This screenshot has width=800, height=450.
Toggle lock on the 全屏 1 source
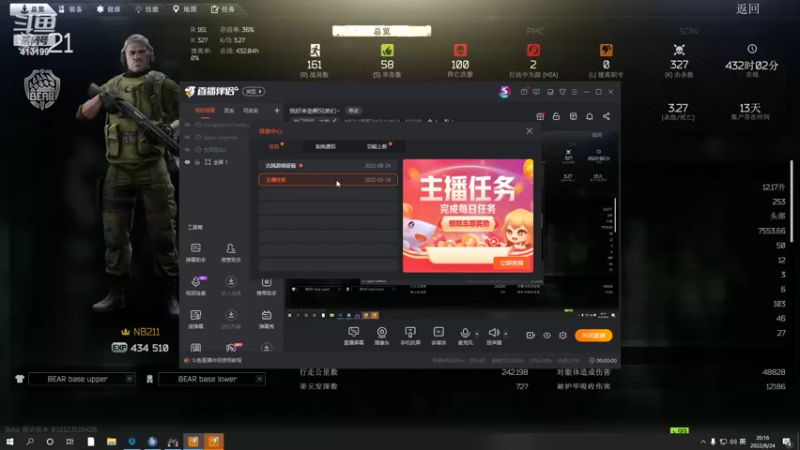click(x=197, y=162)
